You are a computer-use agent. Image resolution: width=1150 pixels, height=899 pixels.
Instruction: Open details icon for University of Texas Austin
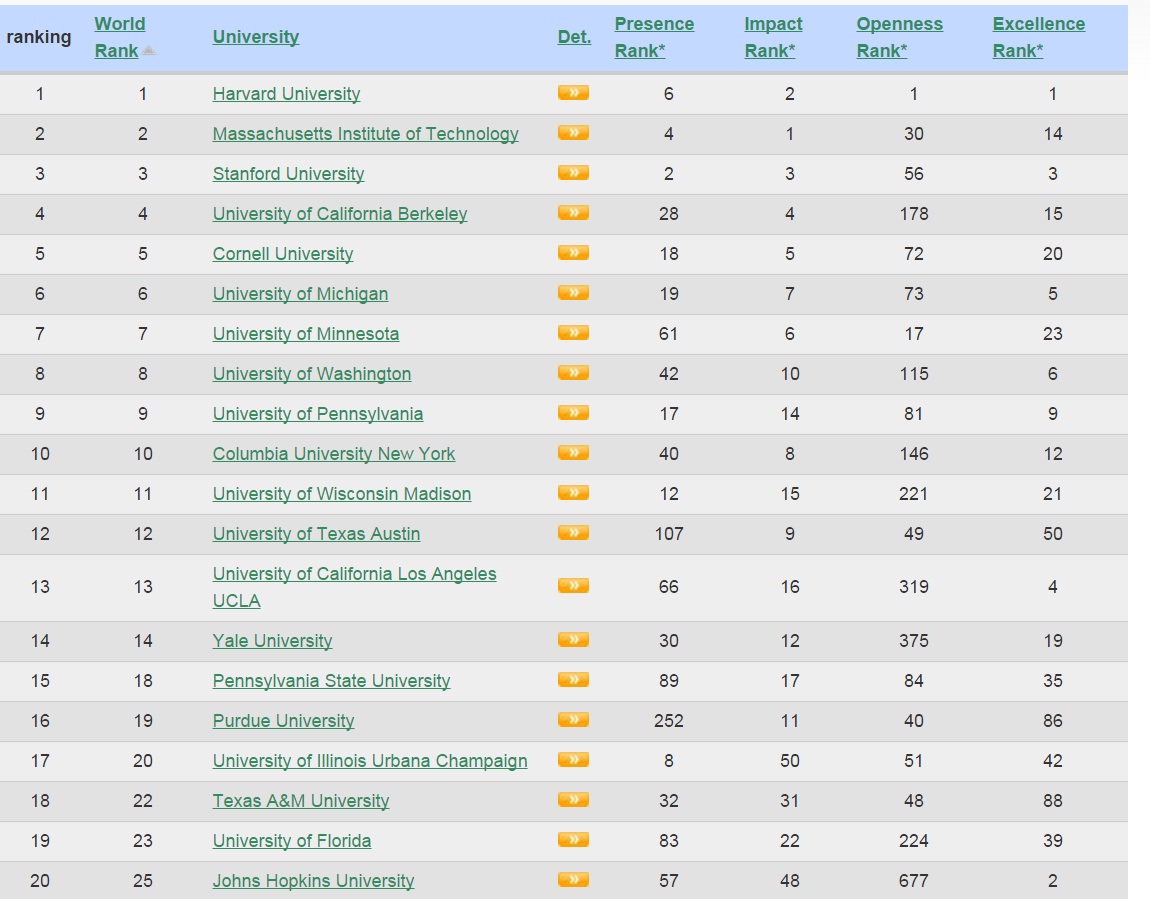tap(573, 533)
